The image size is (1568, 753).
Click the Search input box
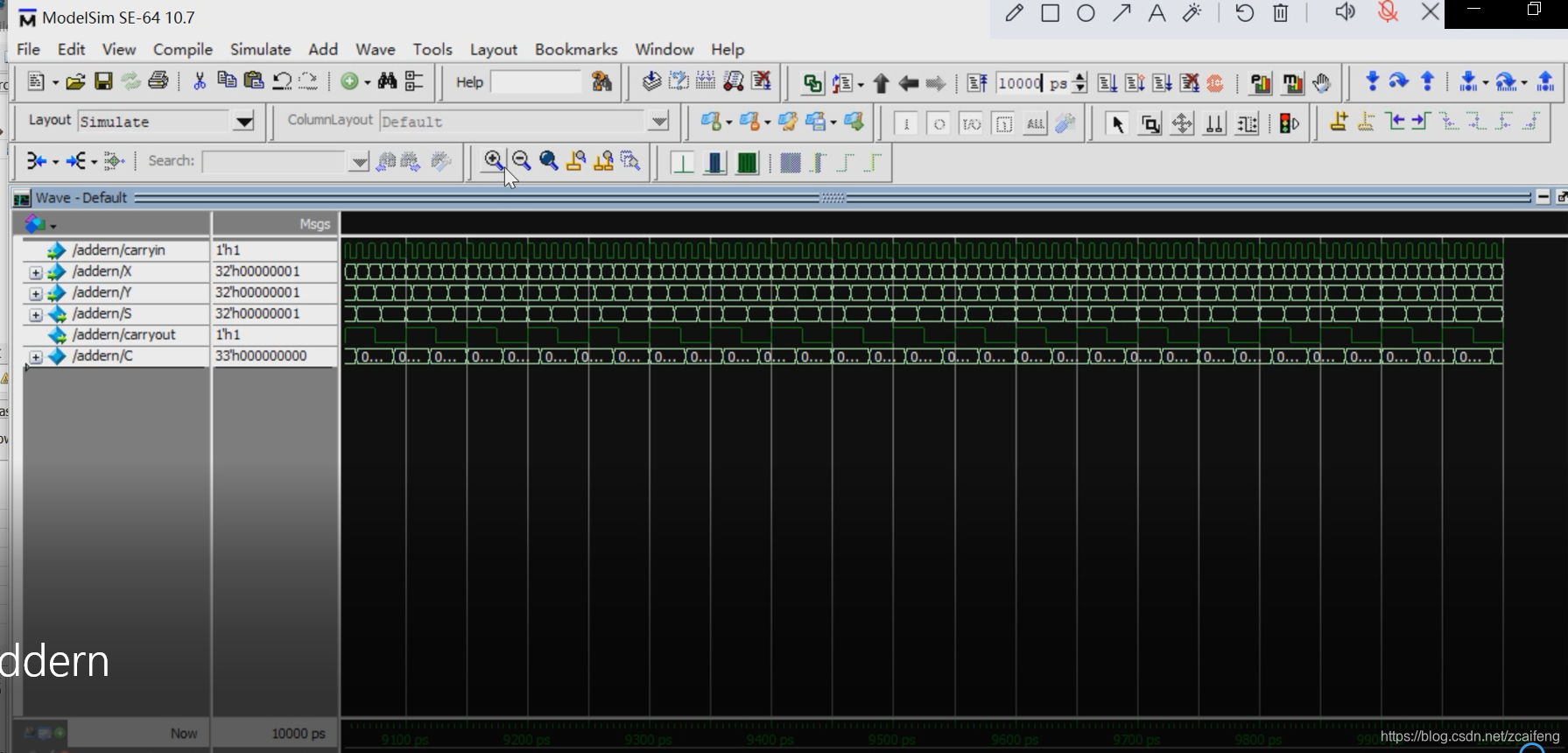[275, 161]
